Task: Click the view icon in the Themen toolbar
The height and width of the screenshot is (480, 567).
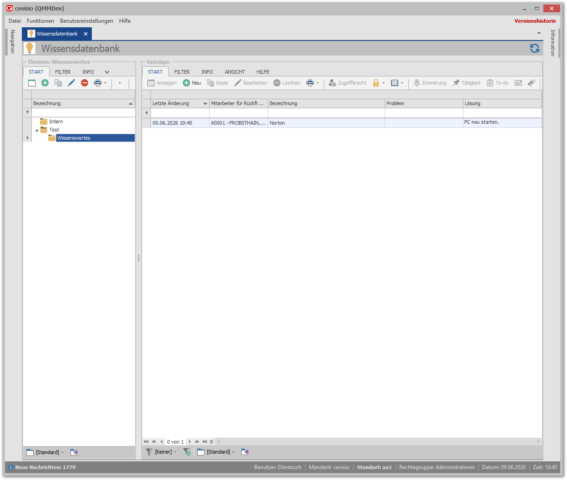Action: click(x=32, y=83)
